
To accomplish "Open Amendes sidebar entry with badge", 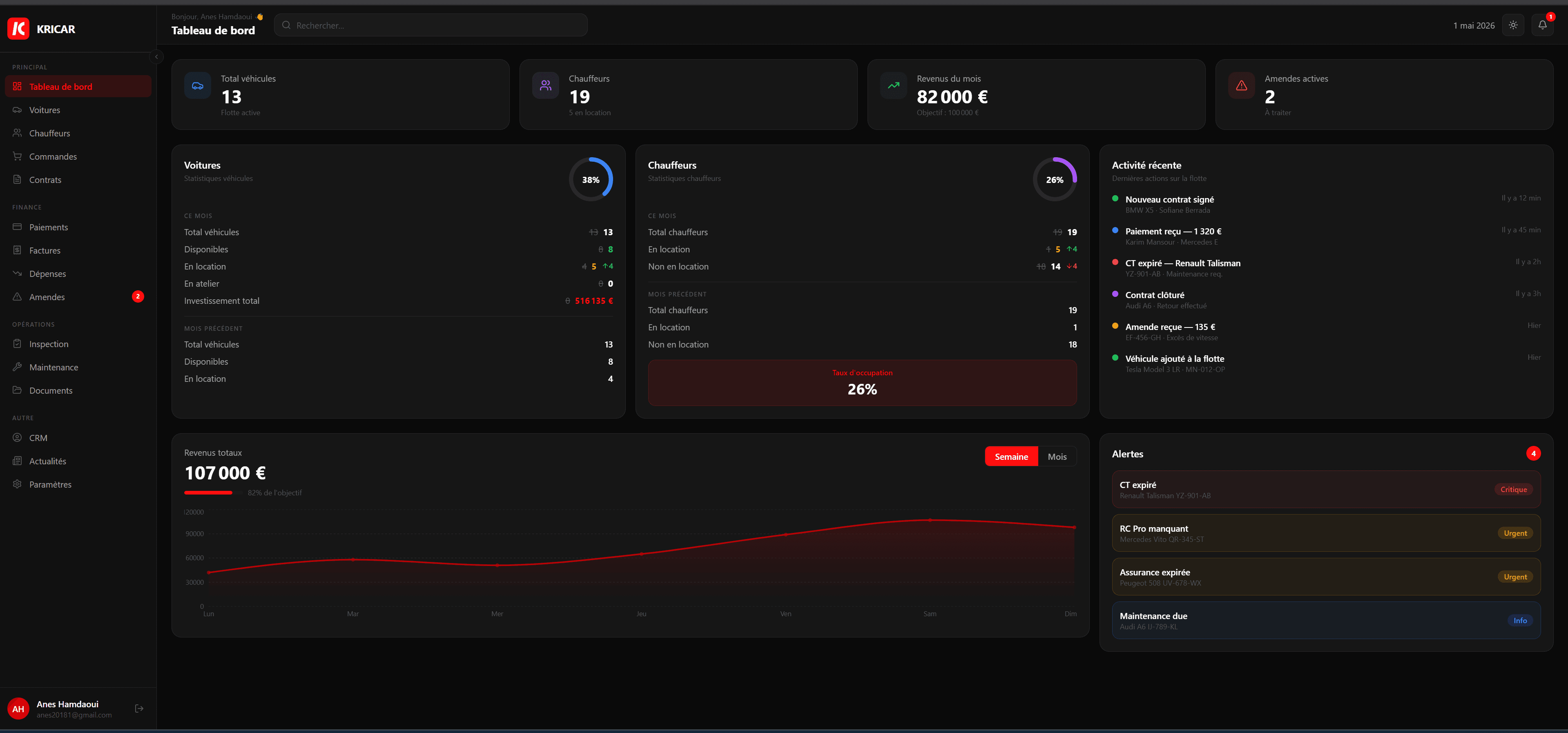I will tap(78, 296).
